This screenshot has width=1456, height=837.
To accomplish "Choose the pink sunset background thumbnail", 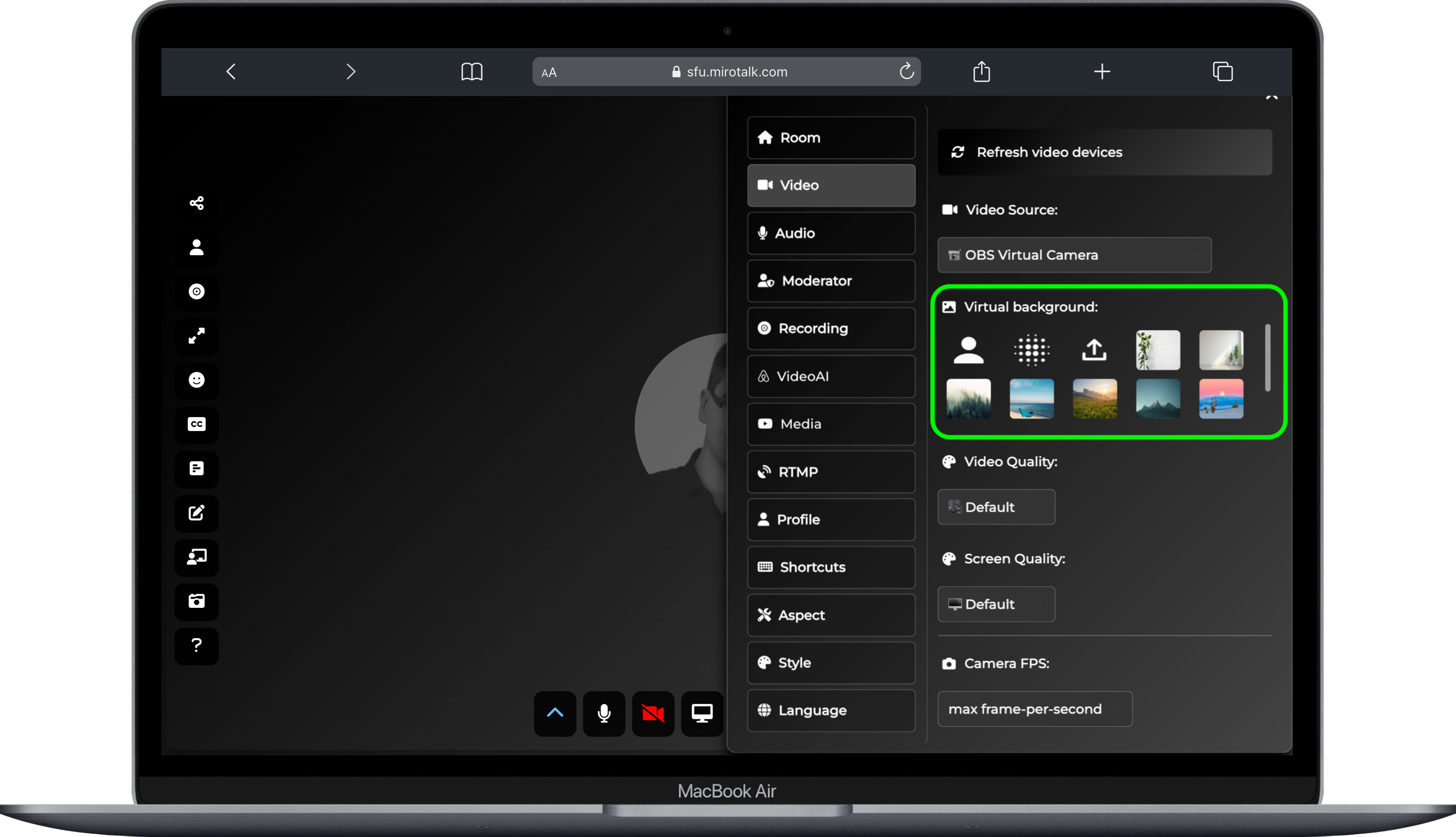I will pyautogui.click(x=1221, y=398).
